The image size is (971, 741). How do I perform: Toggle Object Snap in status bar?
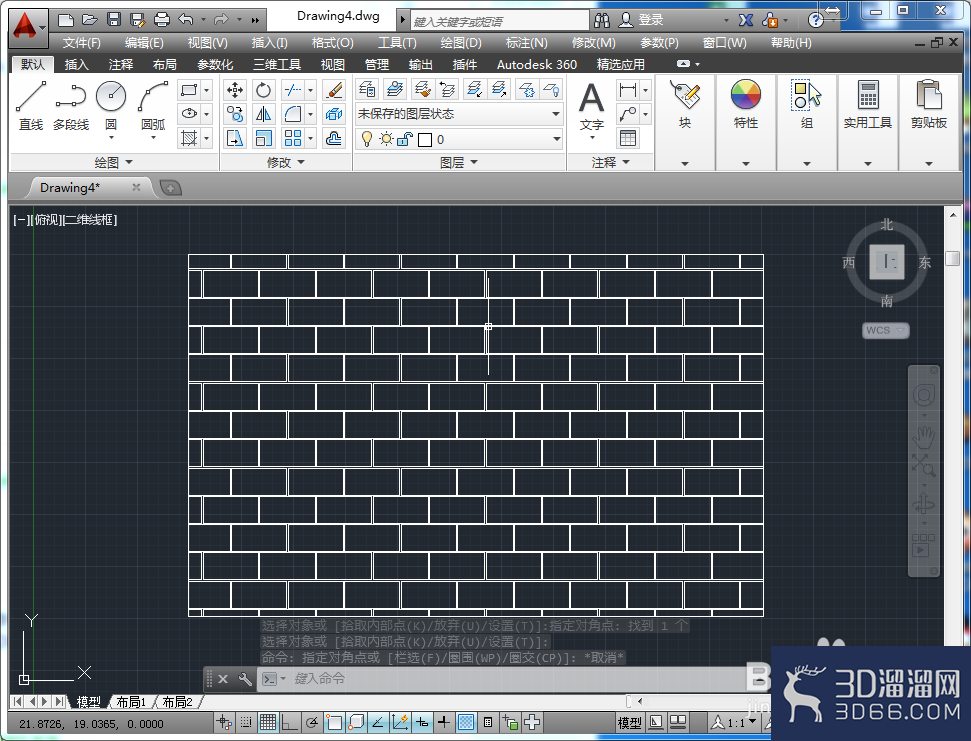334,722
